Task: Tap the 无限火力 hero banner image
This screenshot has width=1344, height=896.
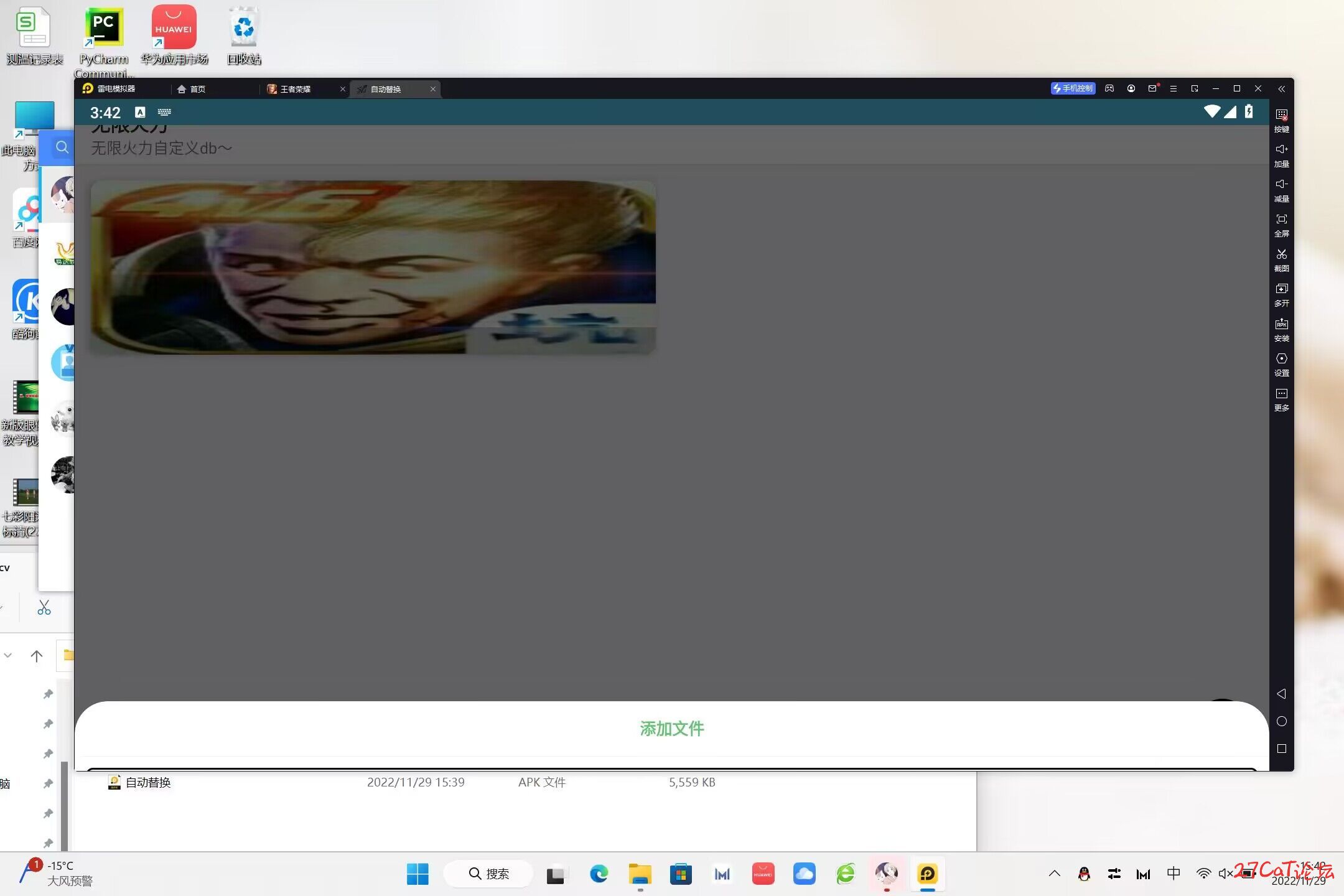Action: point(373,268)
